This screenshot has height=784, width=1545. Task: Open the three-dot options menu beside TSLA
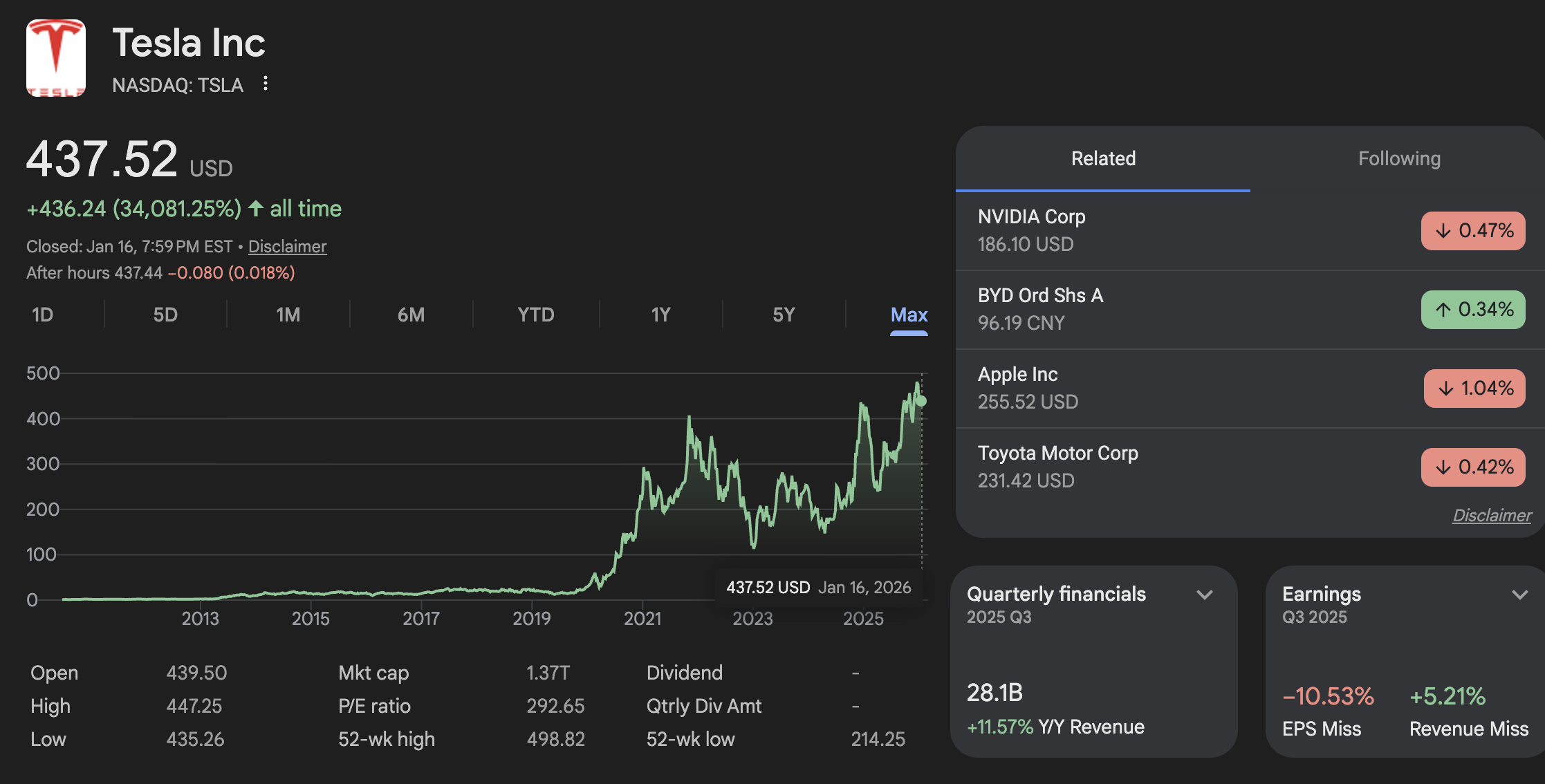[266, 84]
